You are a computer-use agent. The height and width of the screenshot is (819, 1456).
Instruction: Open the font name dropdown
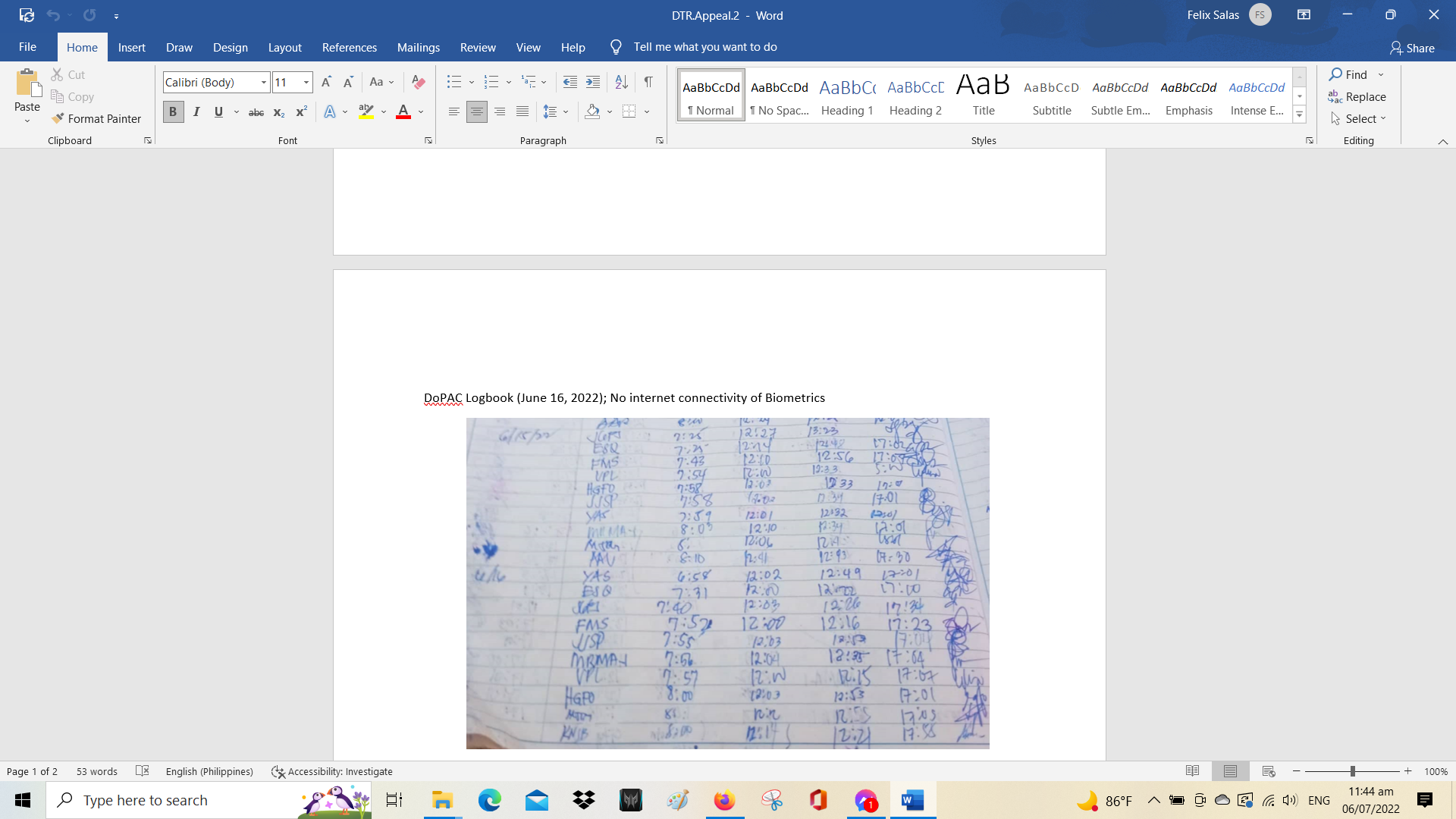[264, 82]
